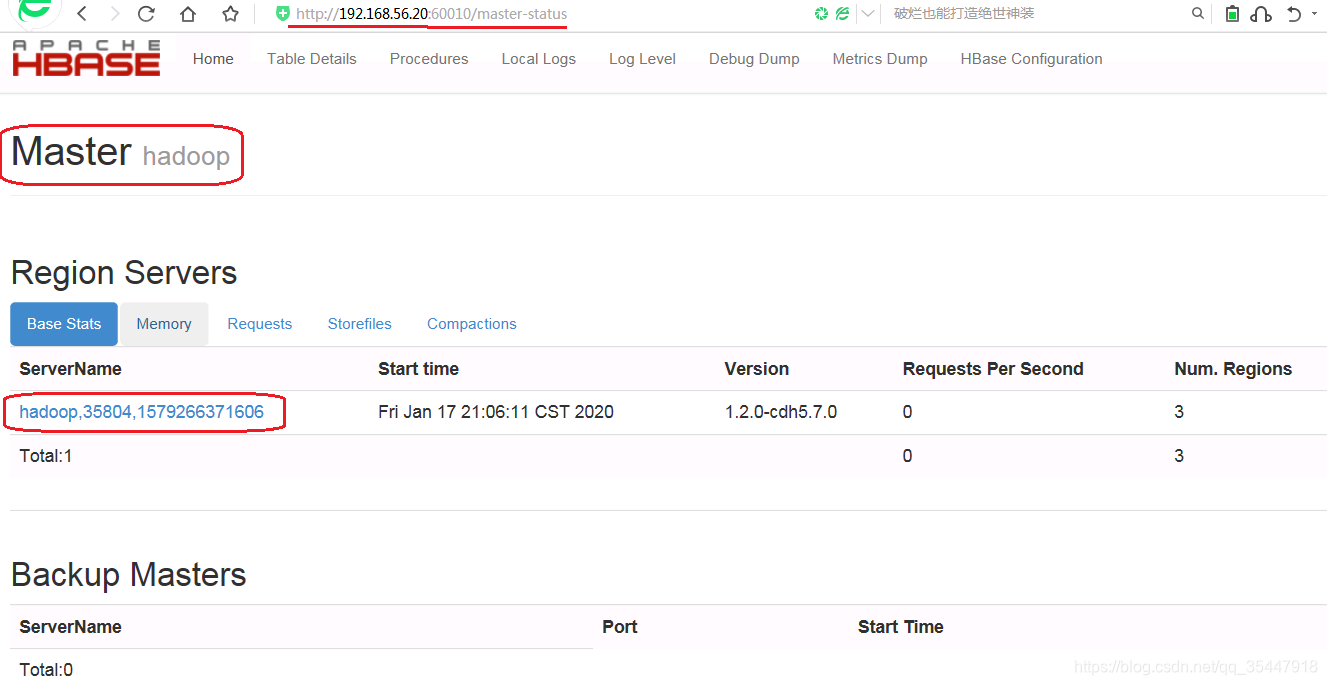Click the search magnifier icon
Screen dimensions: 1327x685
pos(1198,14)
